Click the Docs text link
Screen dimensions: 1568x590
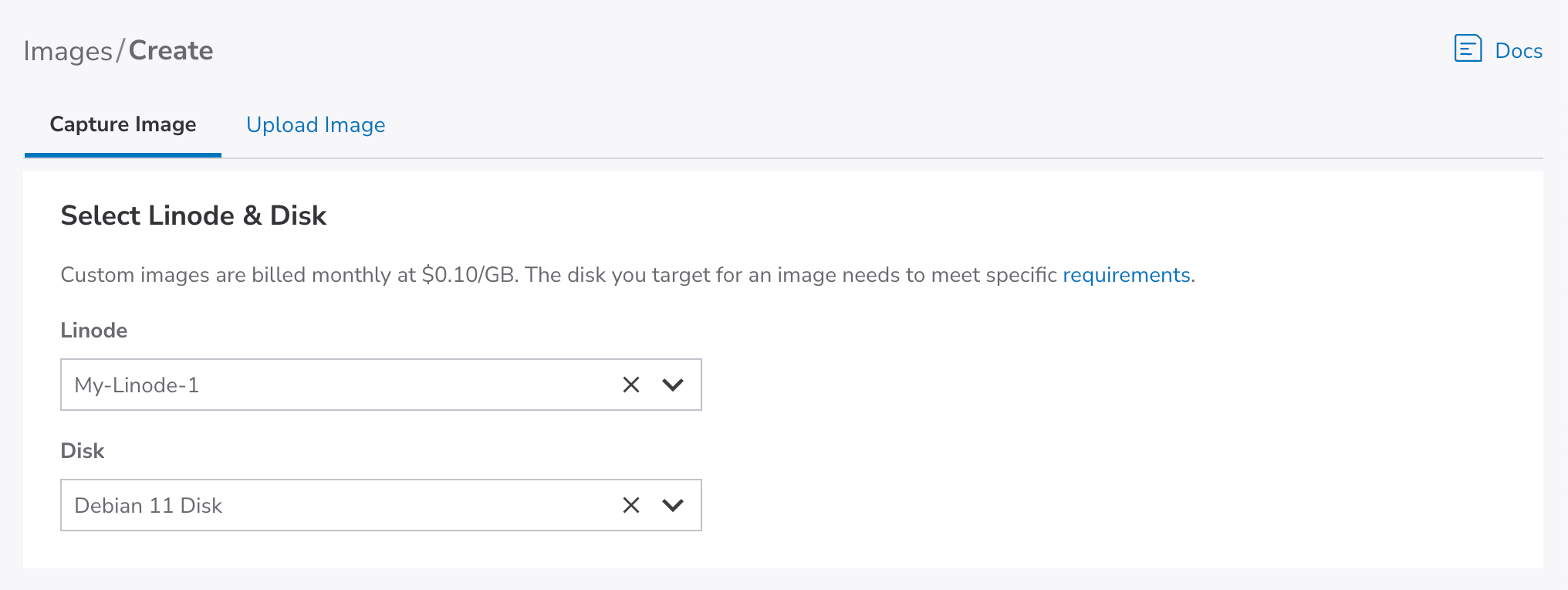[x=1518, y=51]
